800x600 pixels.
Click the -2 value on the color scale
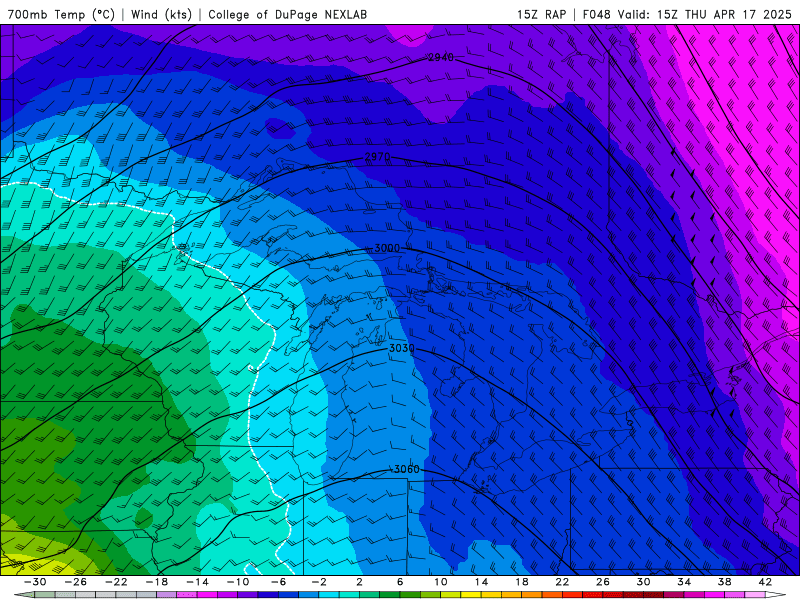(x=319, y=582)
